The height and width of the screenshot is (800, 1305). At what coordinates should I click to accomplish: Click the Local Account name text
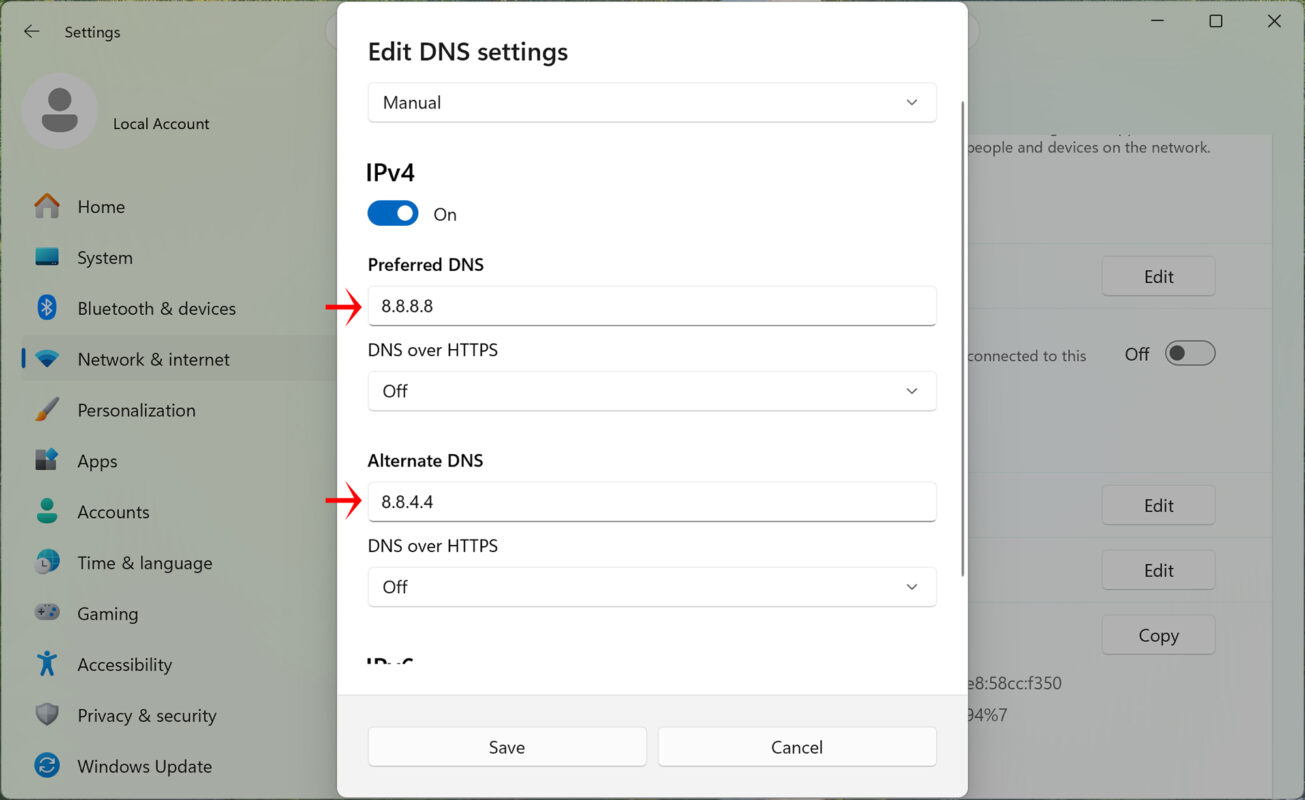(x=161, y=124)
